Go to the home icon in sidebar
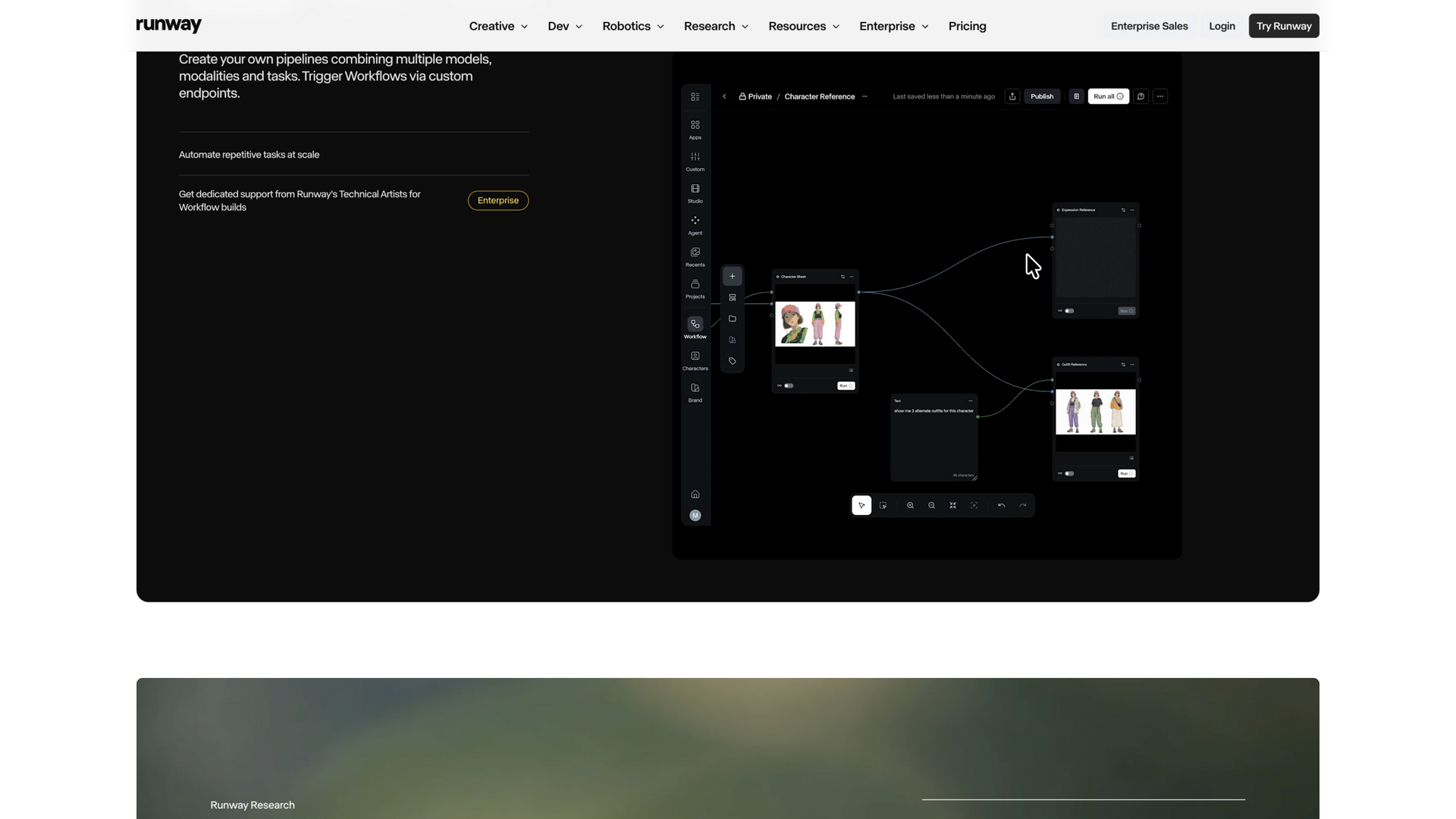 pos(695,494)
